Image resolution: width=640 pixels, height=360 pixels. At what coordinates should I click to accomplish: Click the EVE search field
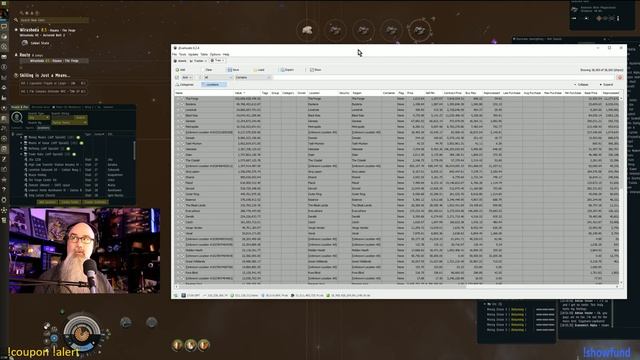pos(53,20)
